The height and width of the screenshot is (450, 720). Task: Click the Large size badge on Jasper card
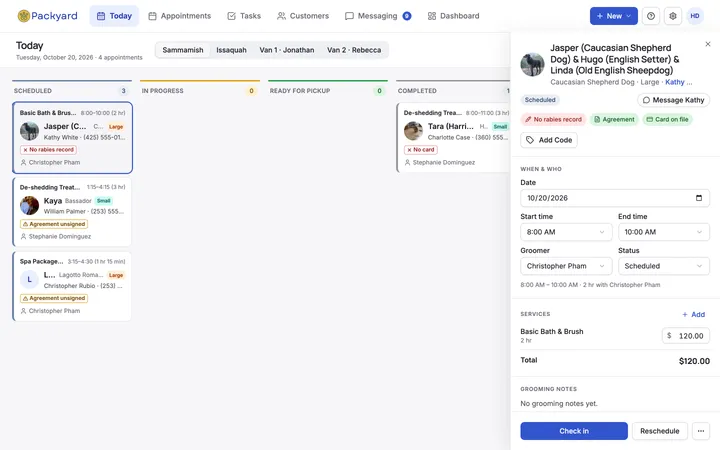(x=116, y=127)
